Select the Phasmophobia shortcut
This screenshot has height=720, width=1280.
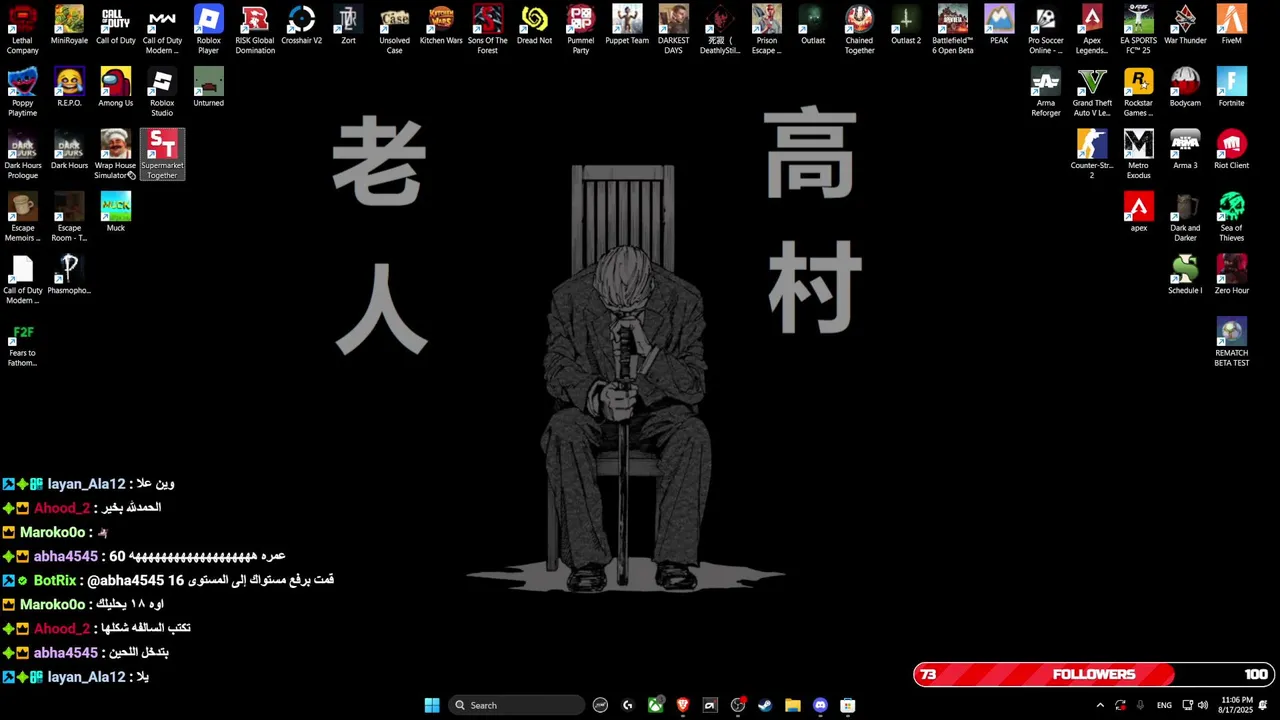coord(69,275)
